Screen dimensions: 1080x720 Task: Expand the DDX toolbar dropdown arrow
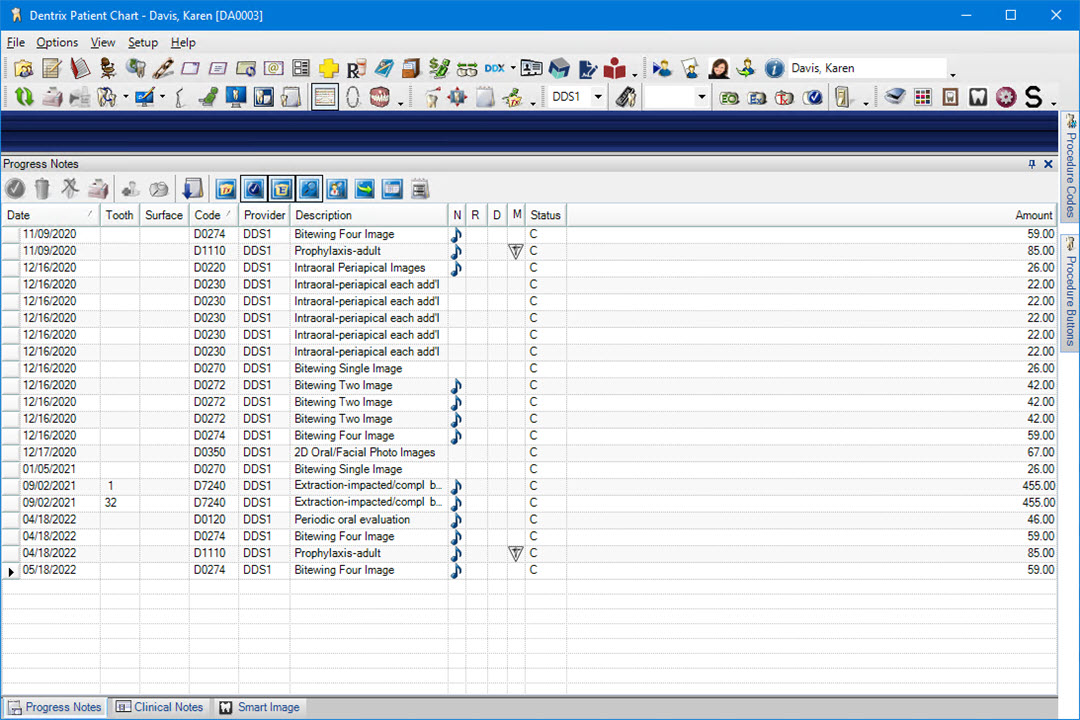[x=513, y=69]
